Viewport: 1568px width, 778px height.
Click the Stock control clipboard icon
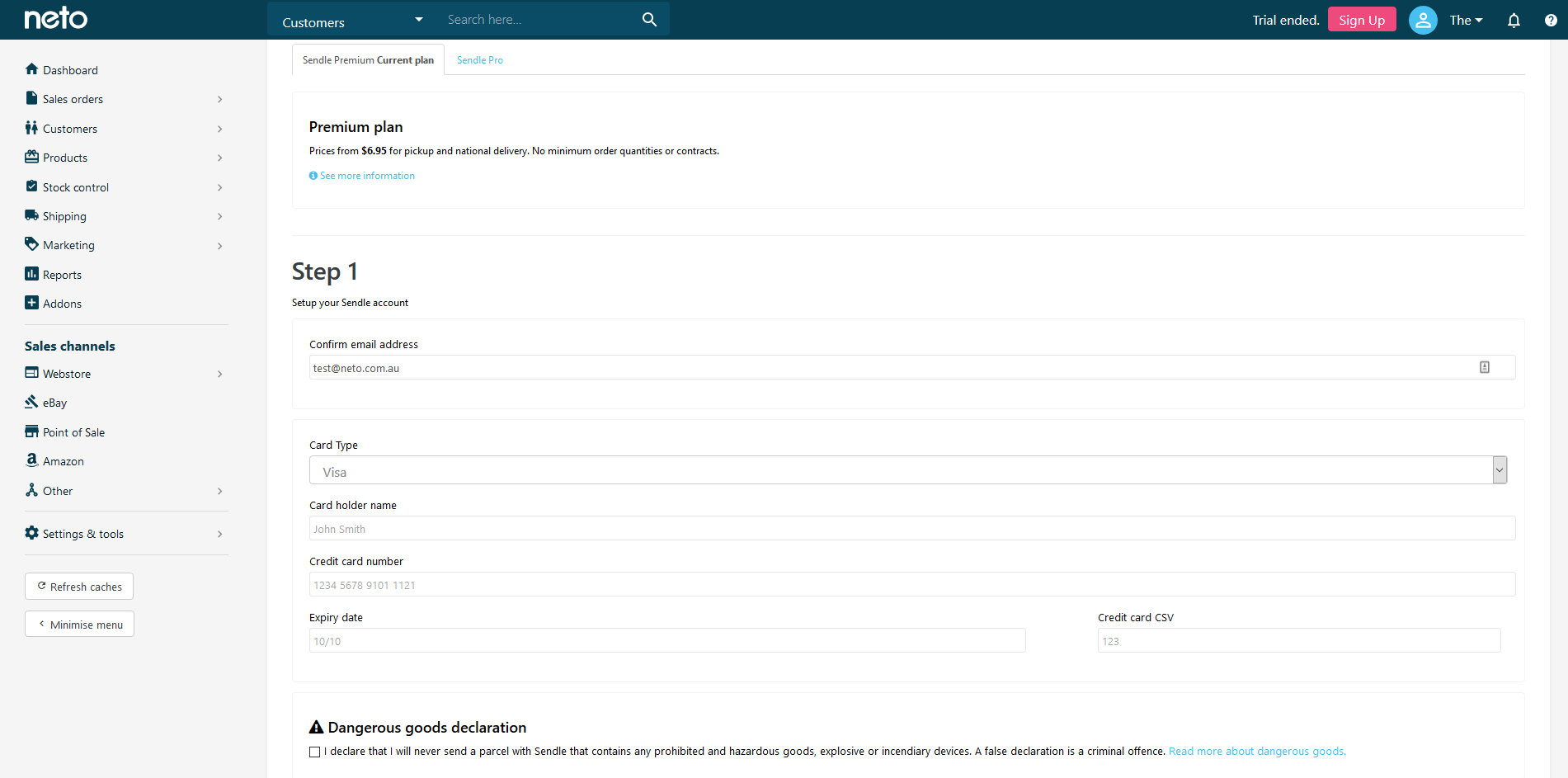31,186
